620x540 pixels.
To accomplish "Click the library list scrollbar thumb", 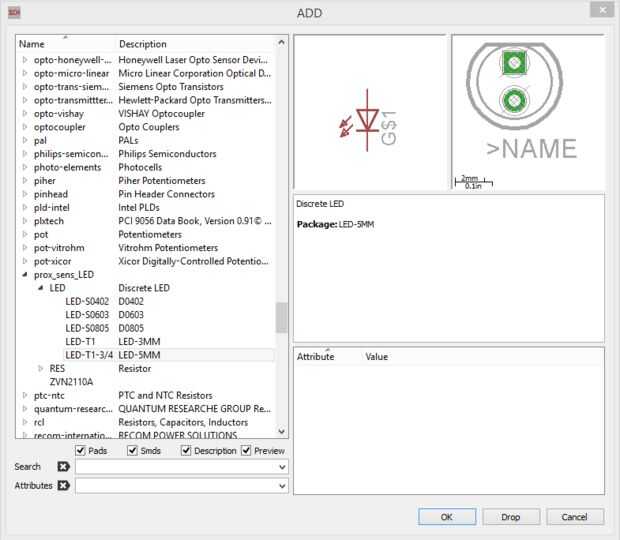I will [282, 318].
